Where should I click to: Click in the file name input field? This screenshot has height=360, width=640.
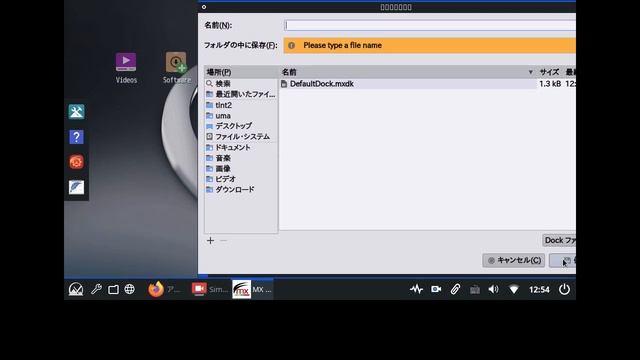(x=430, y=25)
